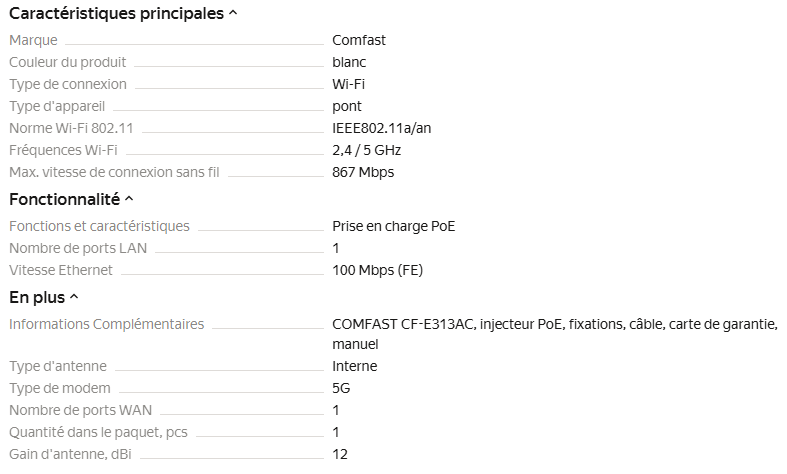This screenshot has height=474, width=787.
Task: Collapse the Caractéristiques principales section
Action: click(x=233, y=14)
